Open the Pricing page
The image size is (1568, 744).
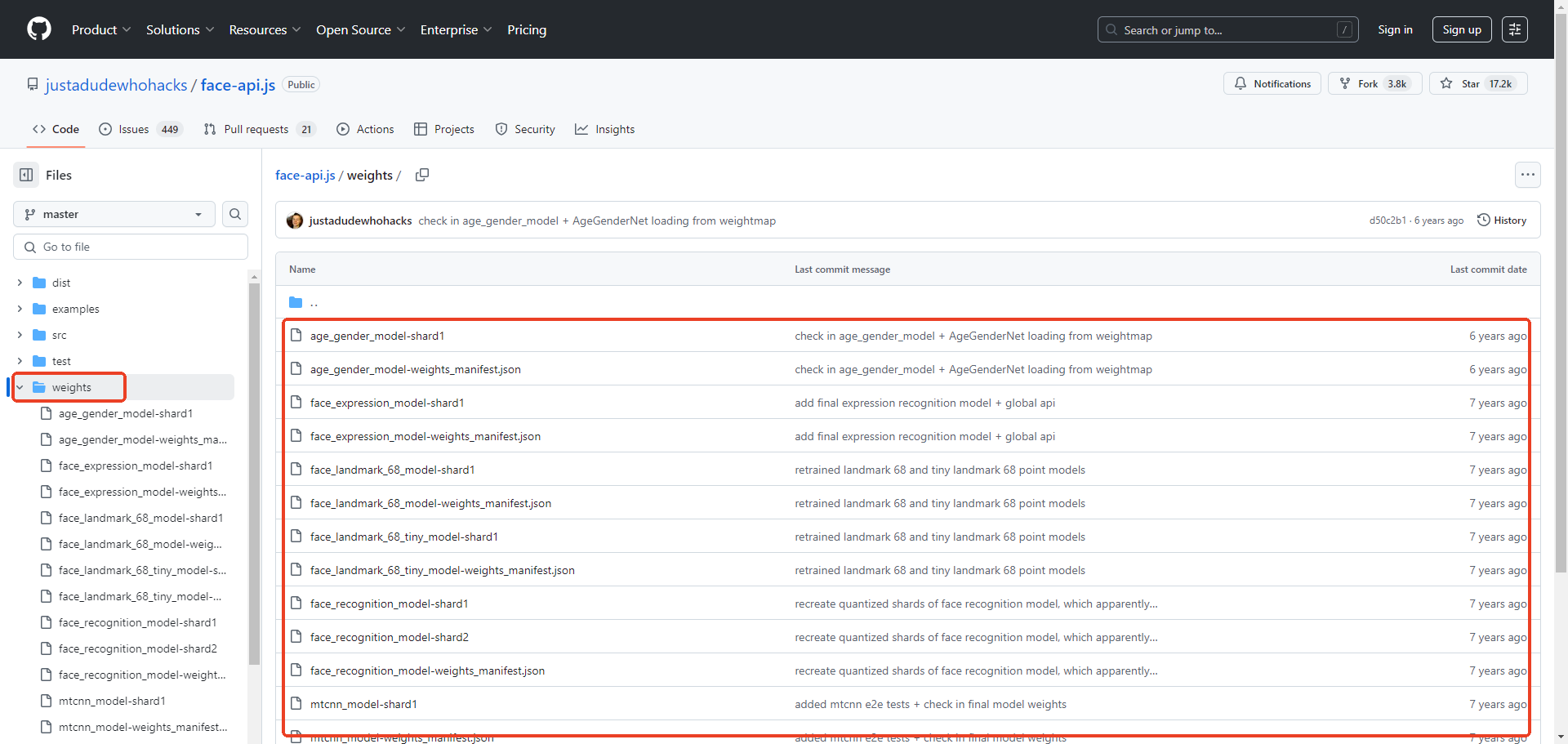point(527,29)
